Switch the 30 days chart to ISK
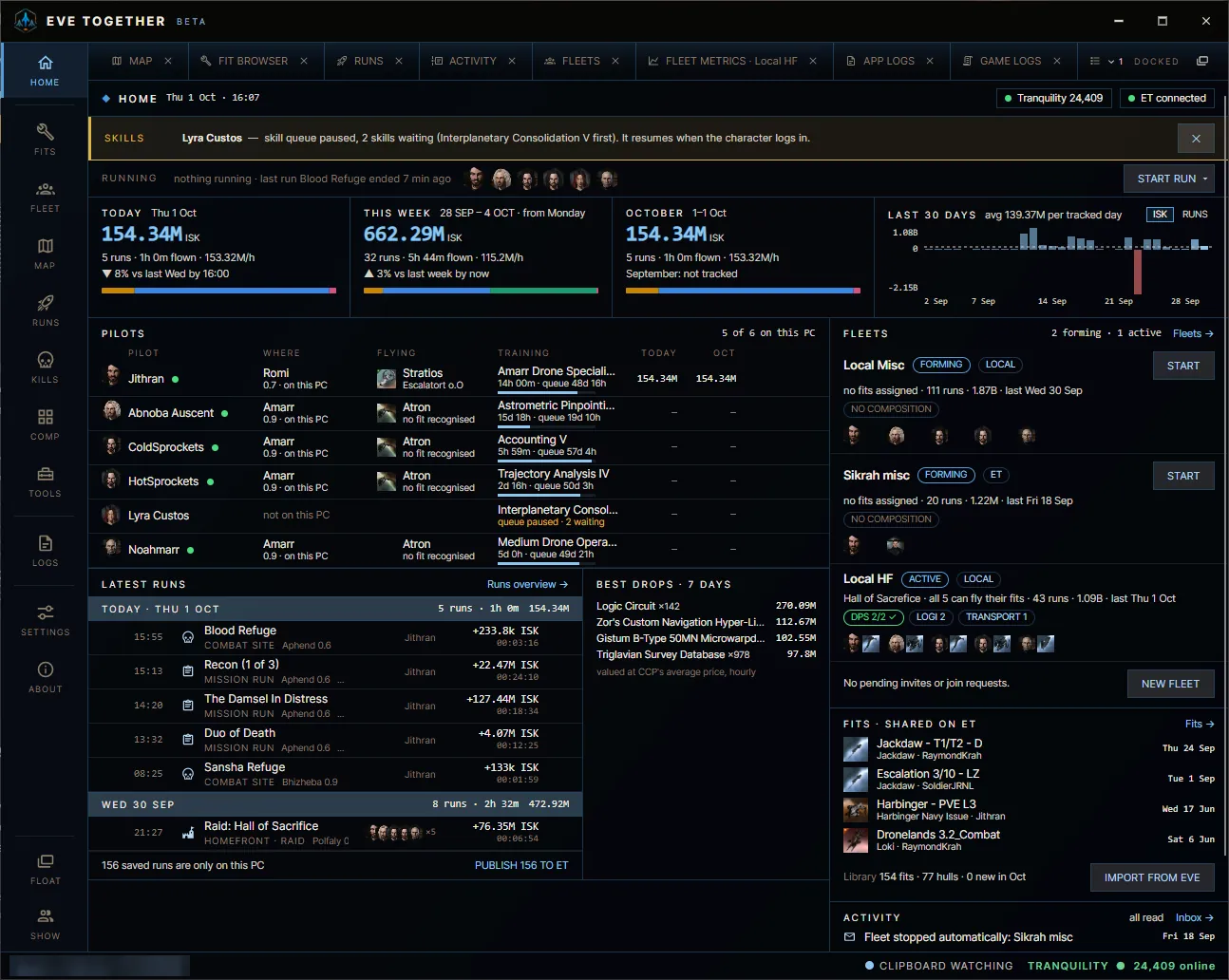 [x=1160, y=215]
